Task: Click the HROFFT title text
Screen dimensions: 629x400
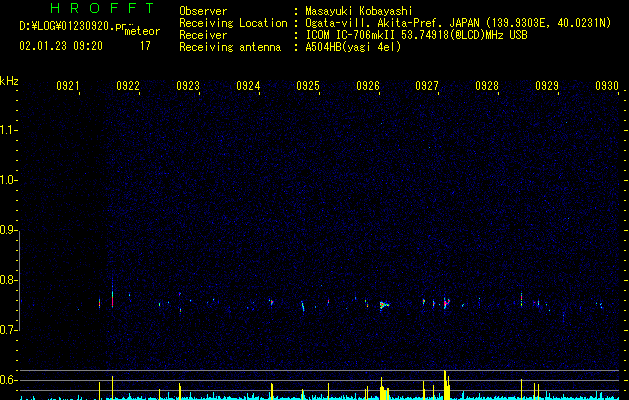Action: pos(102,8)
